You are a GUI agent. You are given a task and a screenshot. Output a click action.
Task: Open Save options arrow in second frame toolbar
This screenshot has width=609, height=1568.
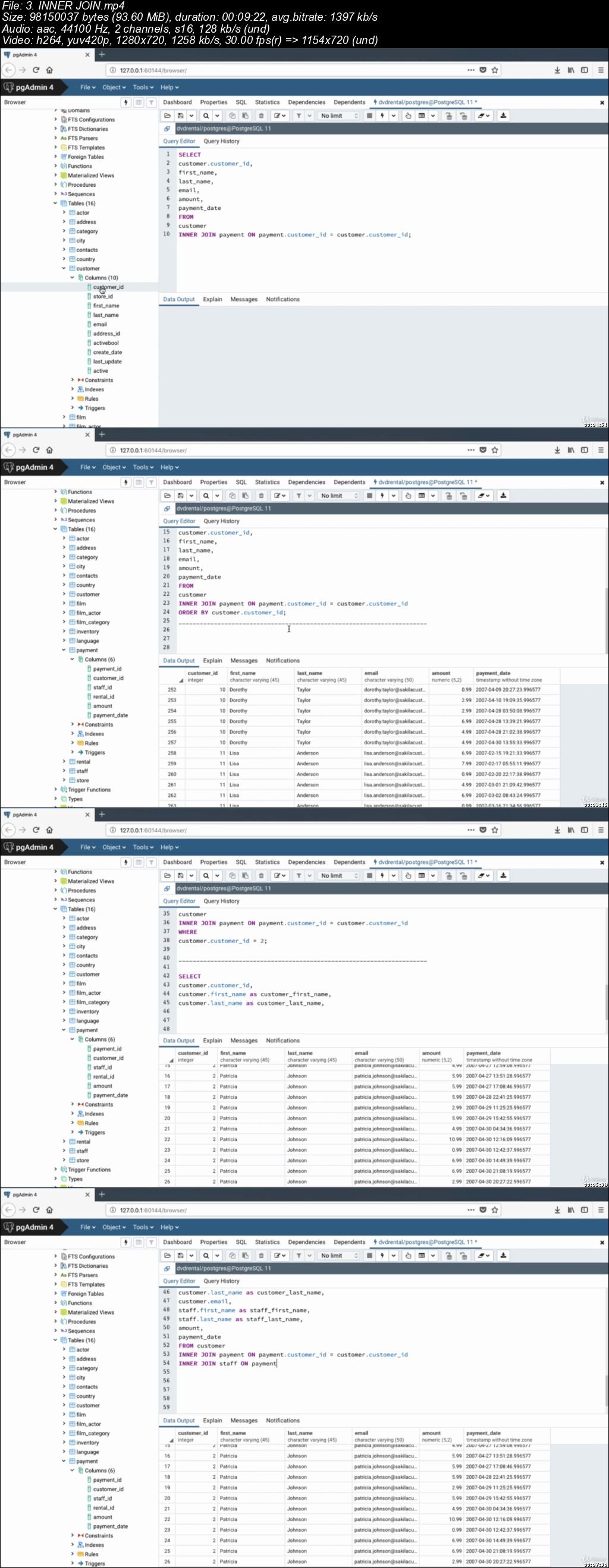(192, 495)
